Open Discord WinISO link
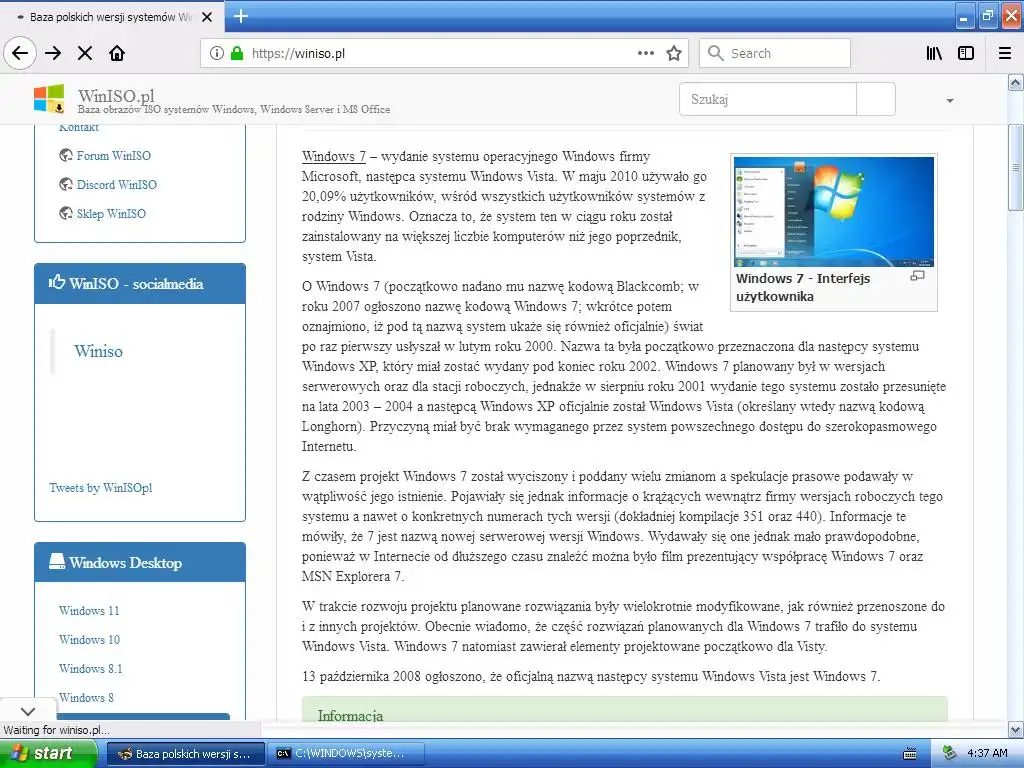The height and width of the screenshot is (768, 1024). (117, 184)
